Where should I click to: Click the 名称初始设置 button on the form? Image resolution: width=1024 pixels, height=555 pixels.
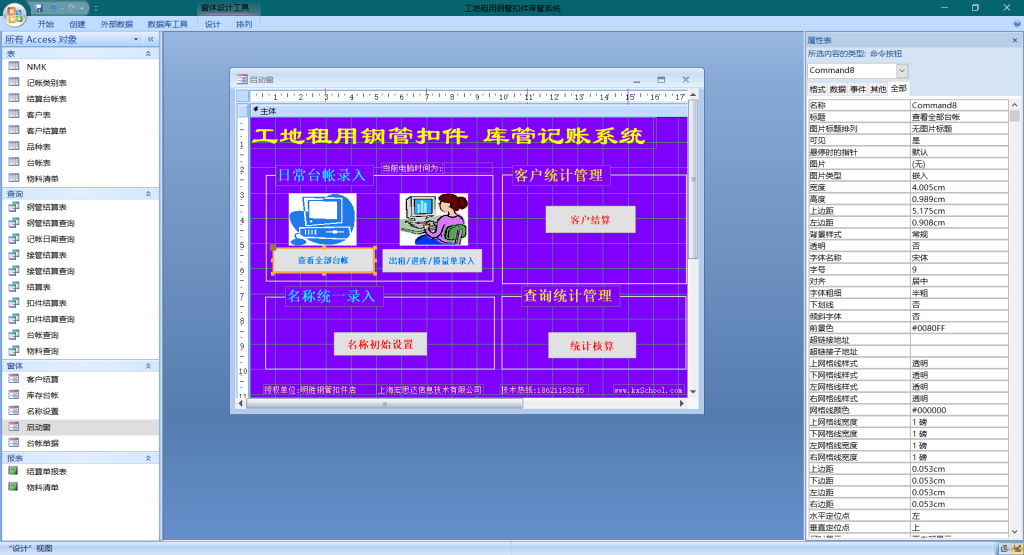tap(380, 344)
